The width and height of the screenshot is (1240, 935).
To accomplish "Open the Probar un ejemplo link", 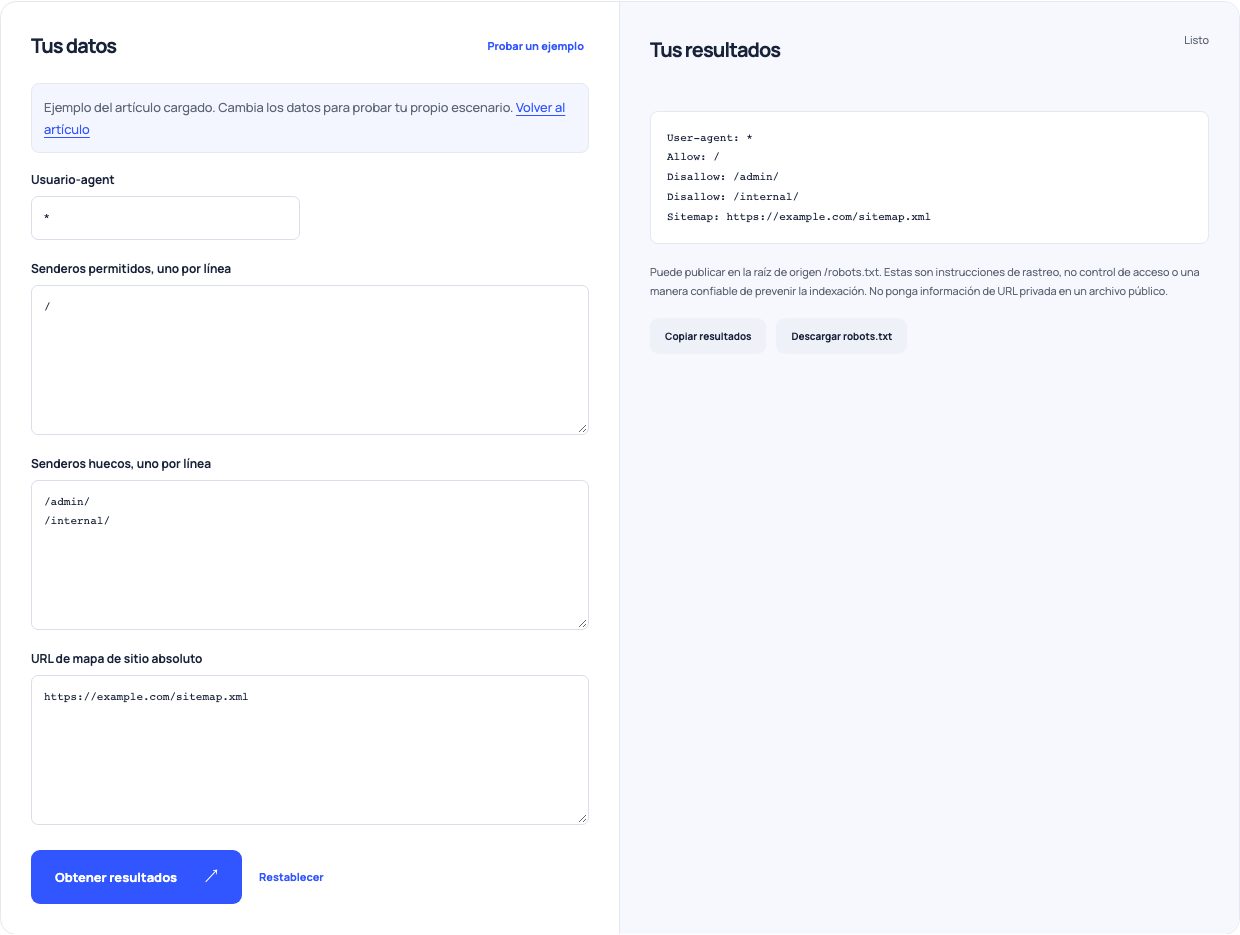I will point(536,46).
